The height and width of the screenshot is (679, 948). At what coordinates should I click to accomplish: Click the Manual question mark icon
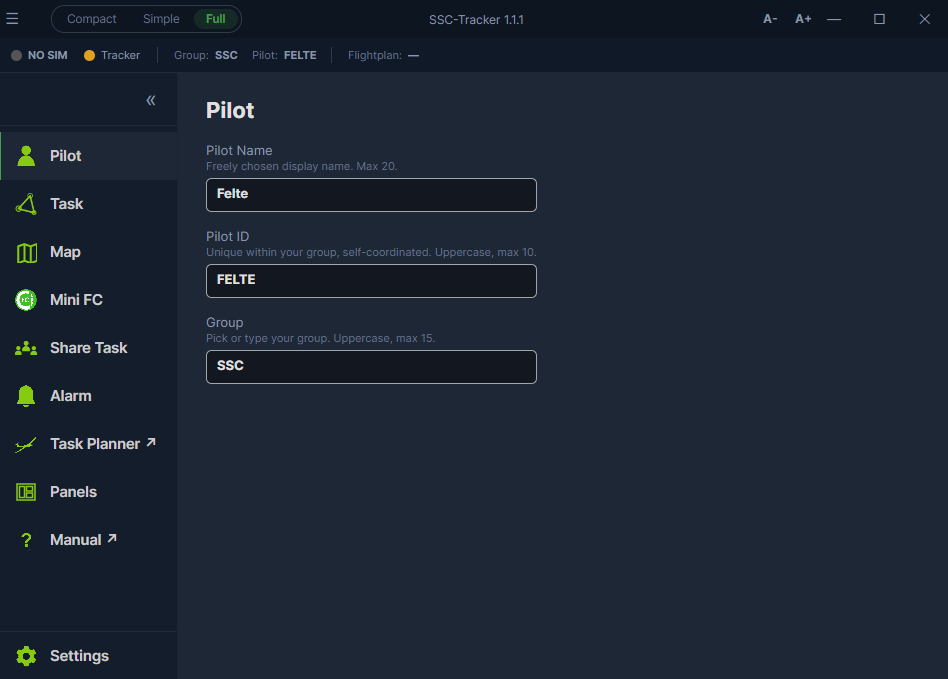[26, 540]
